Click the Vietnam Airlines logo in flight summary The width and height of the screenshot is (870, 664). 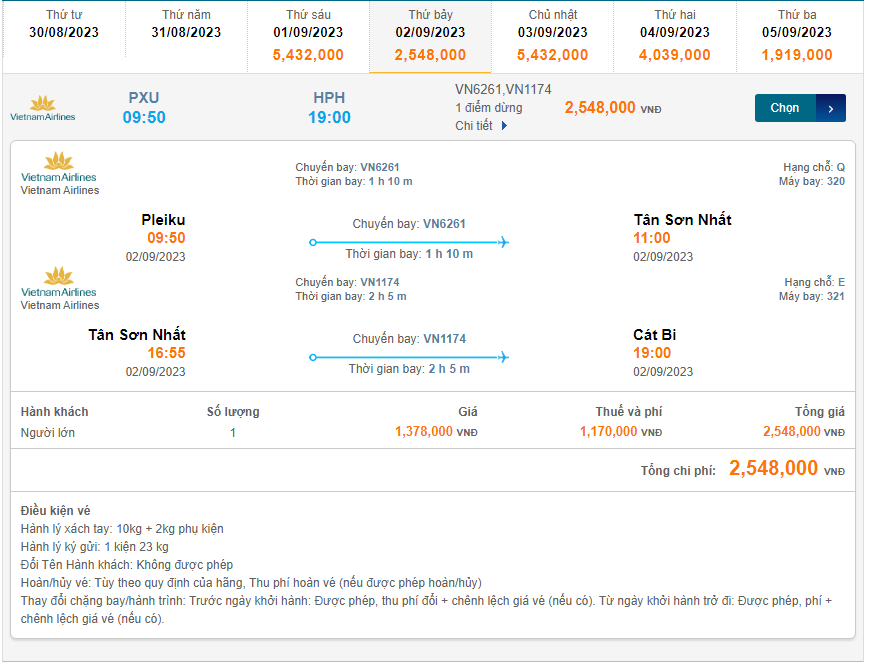tap(42, 108)
